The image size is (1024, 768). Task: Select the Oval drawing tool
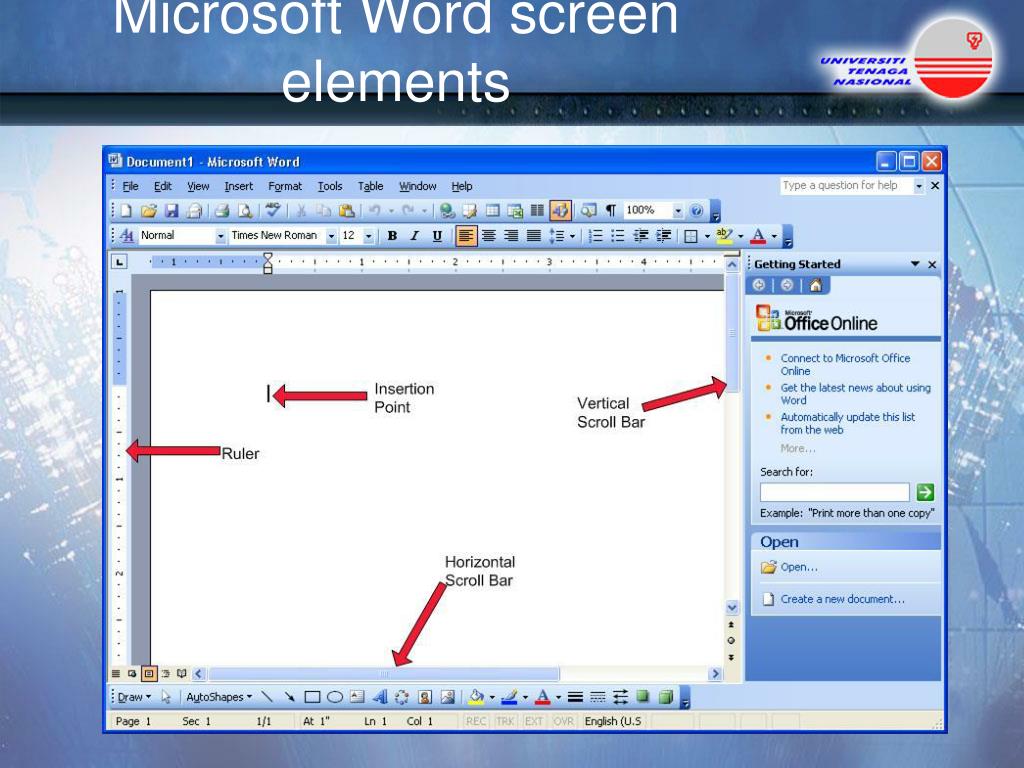pyautogui.click(x=335, y=697)
